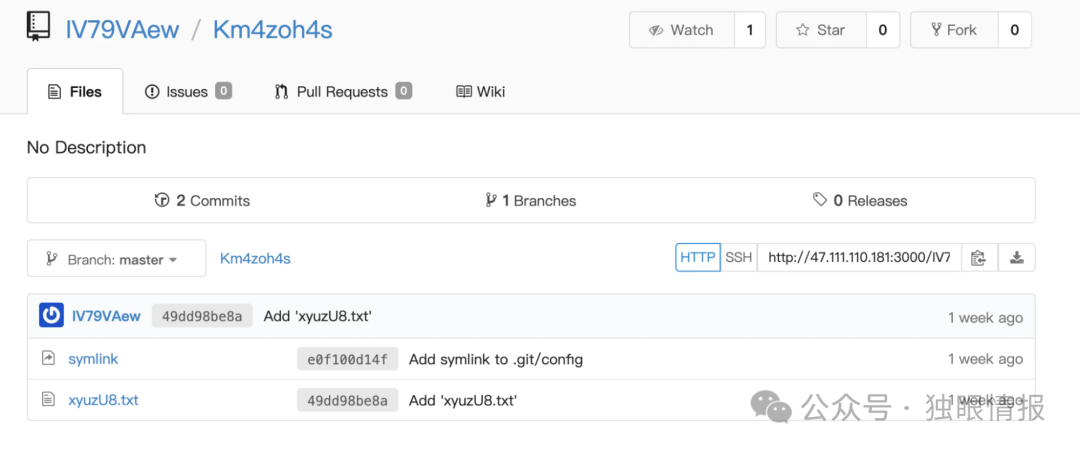This screenshot has width=1080, height=451.
Task: Watch this repository
Action: coord(682,30)
